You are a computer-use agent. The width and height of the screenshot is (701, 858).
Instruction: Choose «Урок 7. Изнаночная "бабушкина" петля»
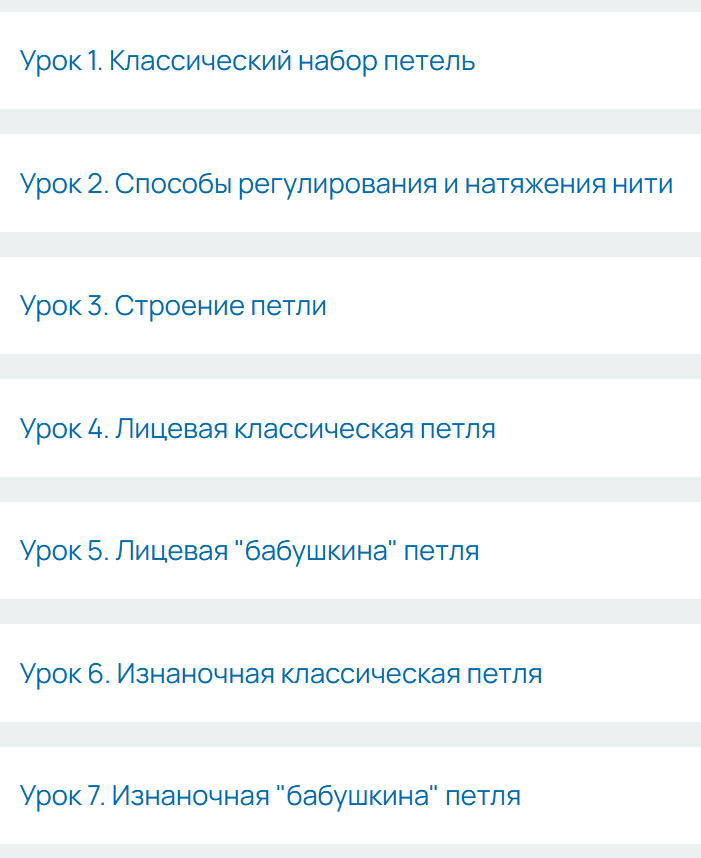pos(270,796)
